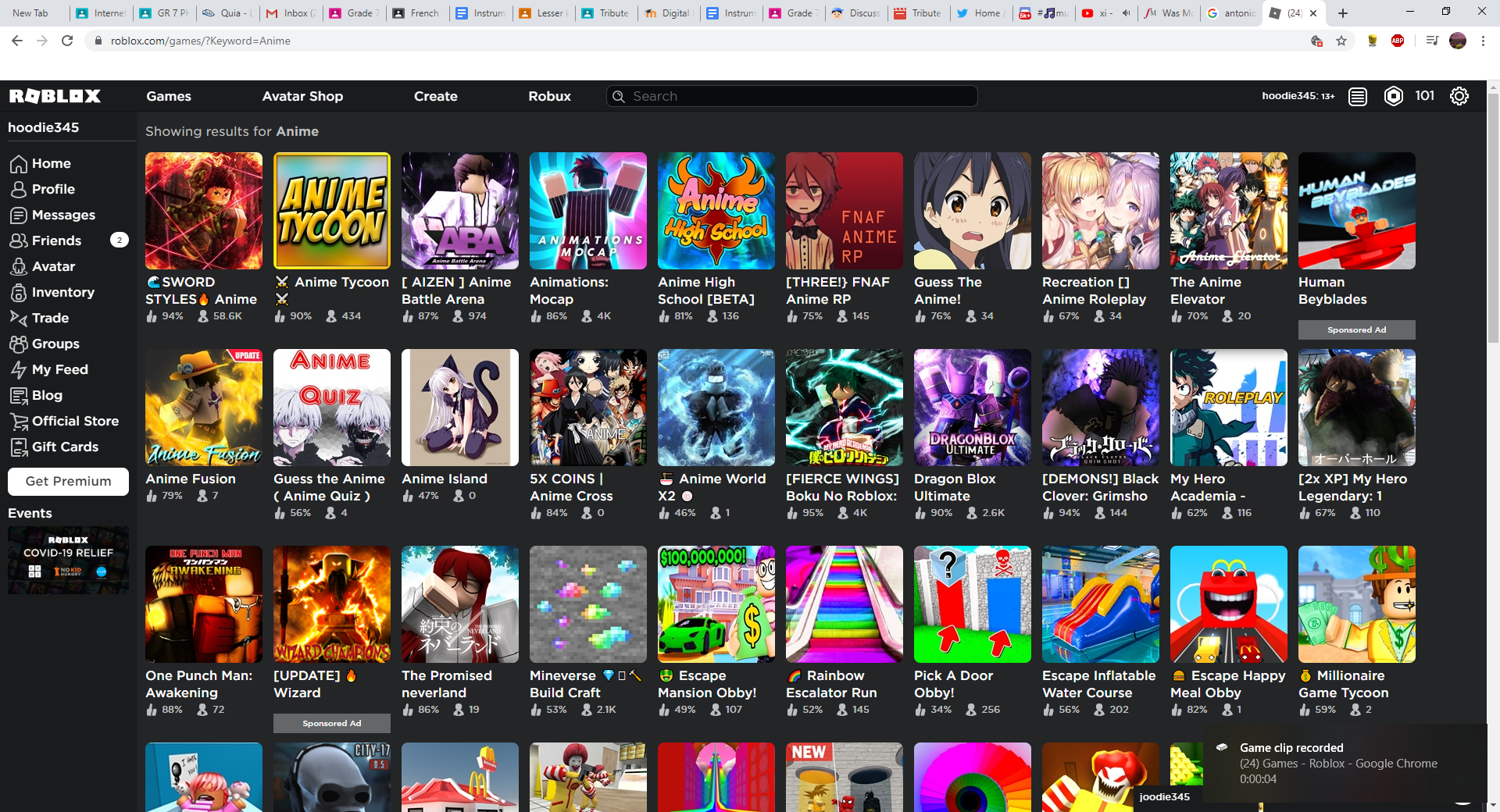Go back with the browser back arrow

point(17,41)
